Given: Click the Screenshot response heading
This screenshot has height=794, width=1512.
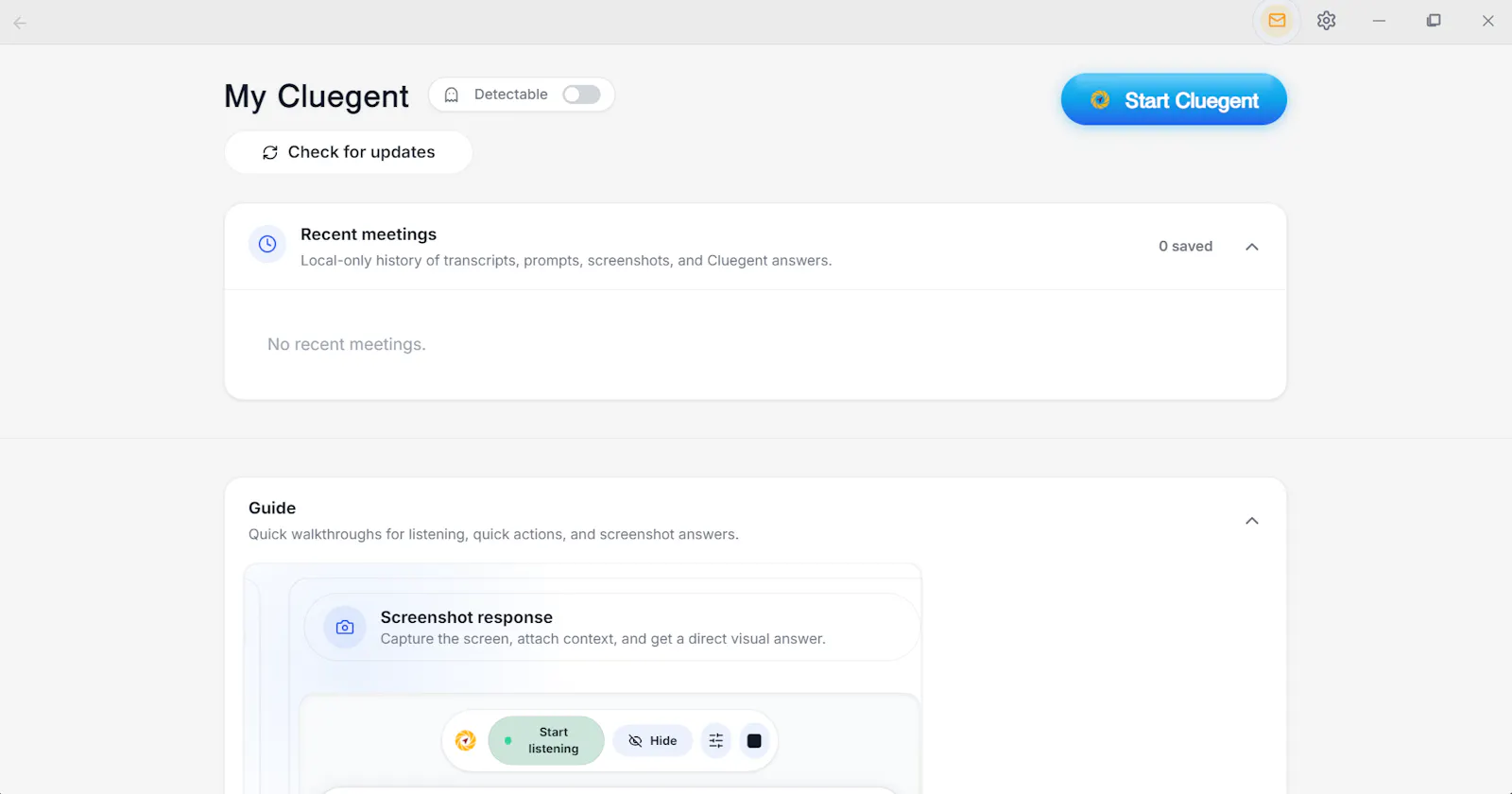Looking at the screenshot, I should [467, 617].
